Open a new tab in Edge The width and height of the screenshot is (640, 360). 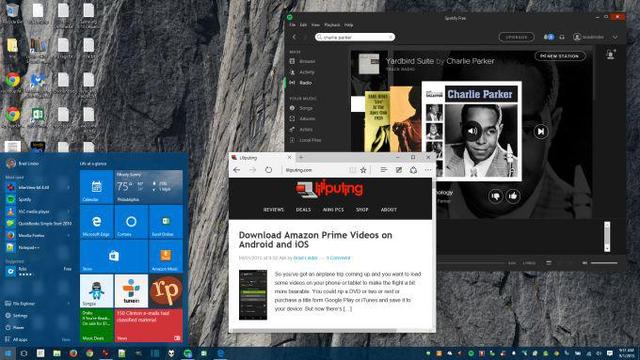tap(301, 157)
